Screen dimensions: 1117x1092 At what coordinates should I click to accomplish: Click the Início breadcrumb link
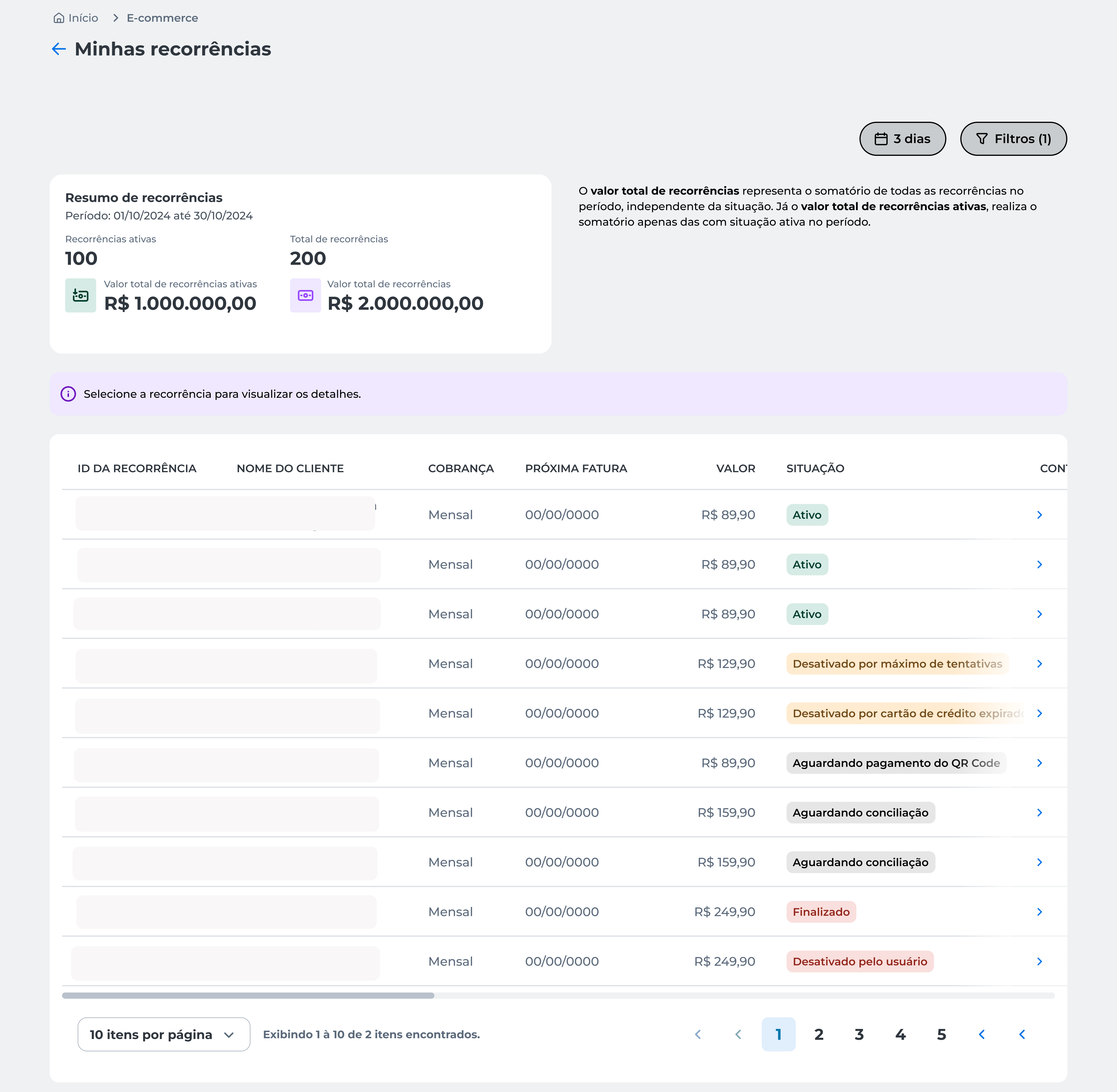click(x=83, y=18)
